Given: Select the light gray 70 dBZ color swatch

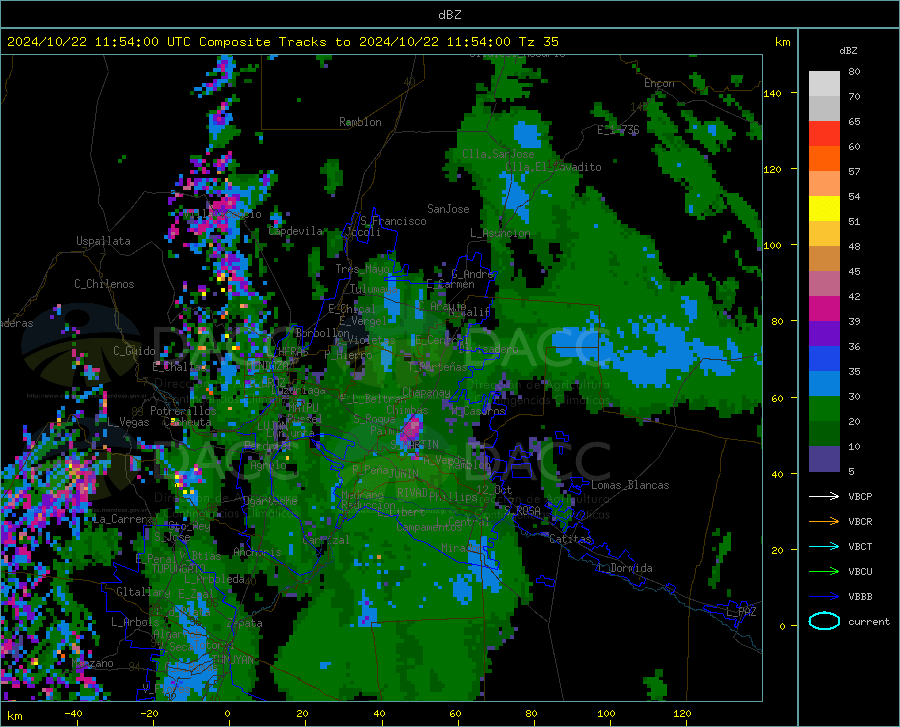Looking at the screenshot, I should [824, 84].
